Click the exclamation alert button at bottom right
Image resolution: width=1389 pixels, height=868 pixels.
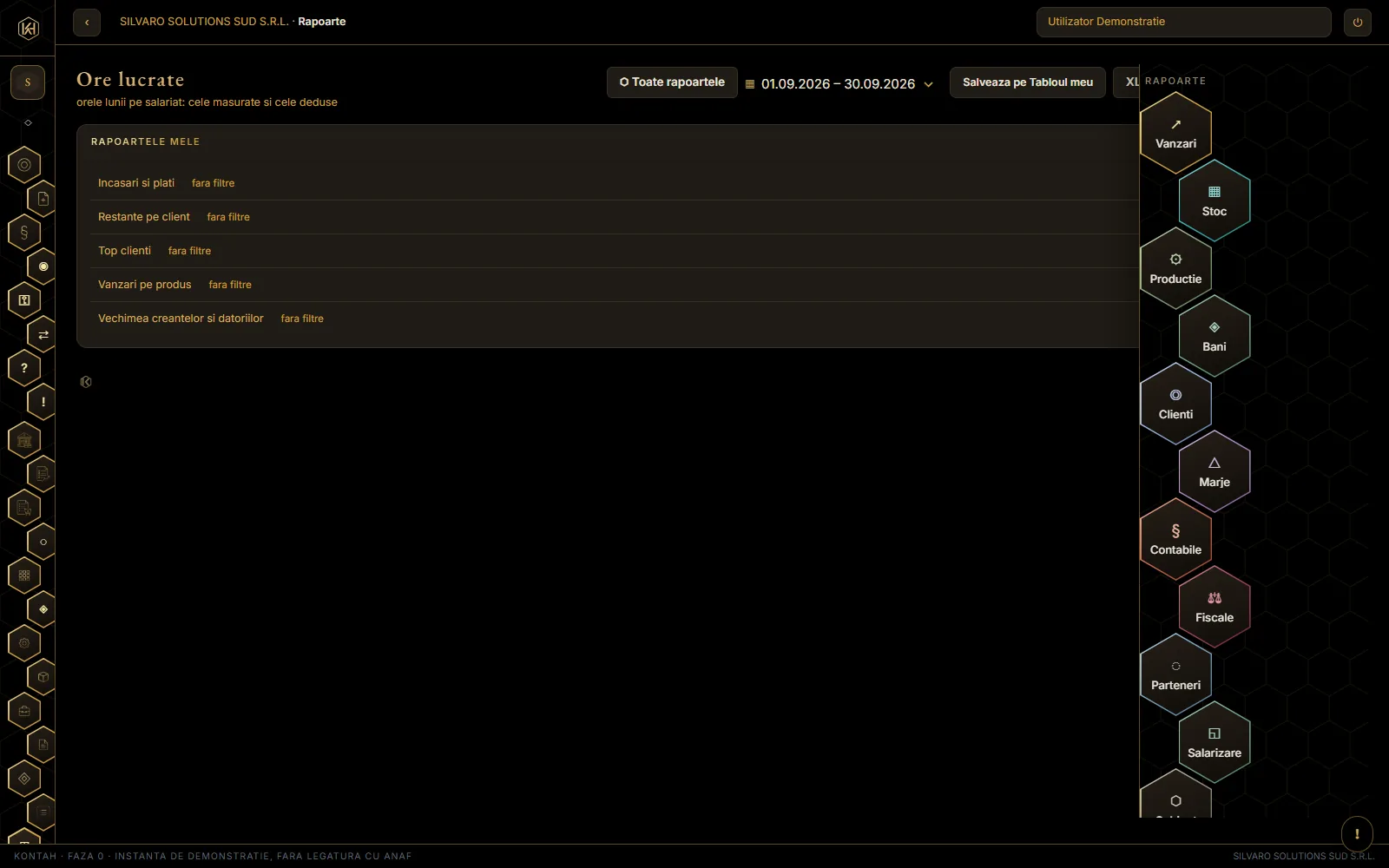(1357, 834)
